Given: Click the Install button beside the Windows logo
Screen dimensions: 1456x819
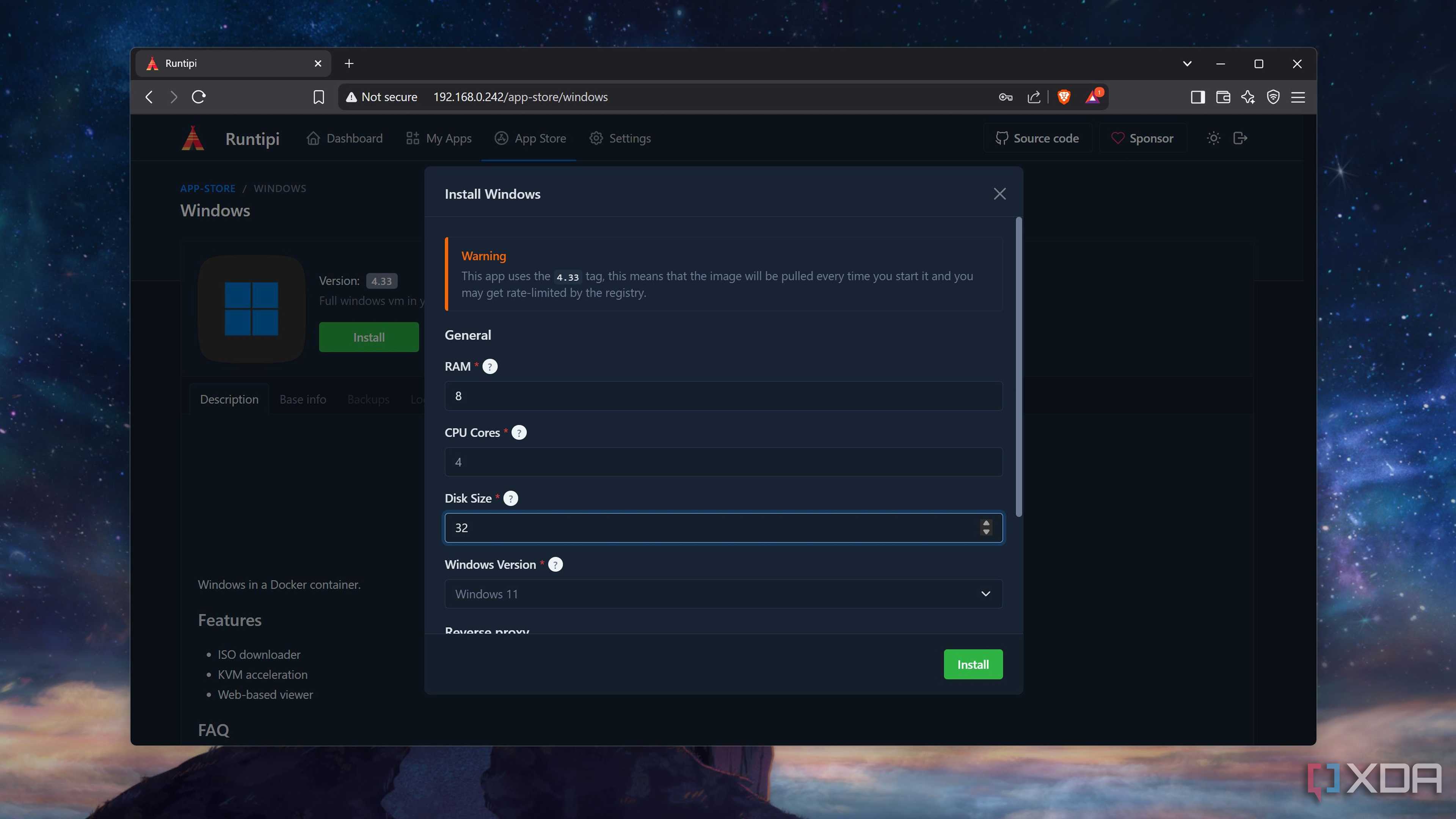Looking at the screenshot, I should [369, 337].
